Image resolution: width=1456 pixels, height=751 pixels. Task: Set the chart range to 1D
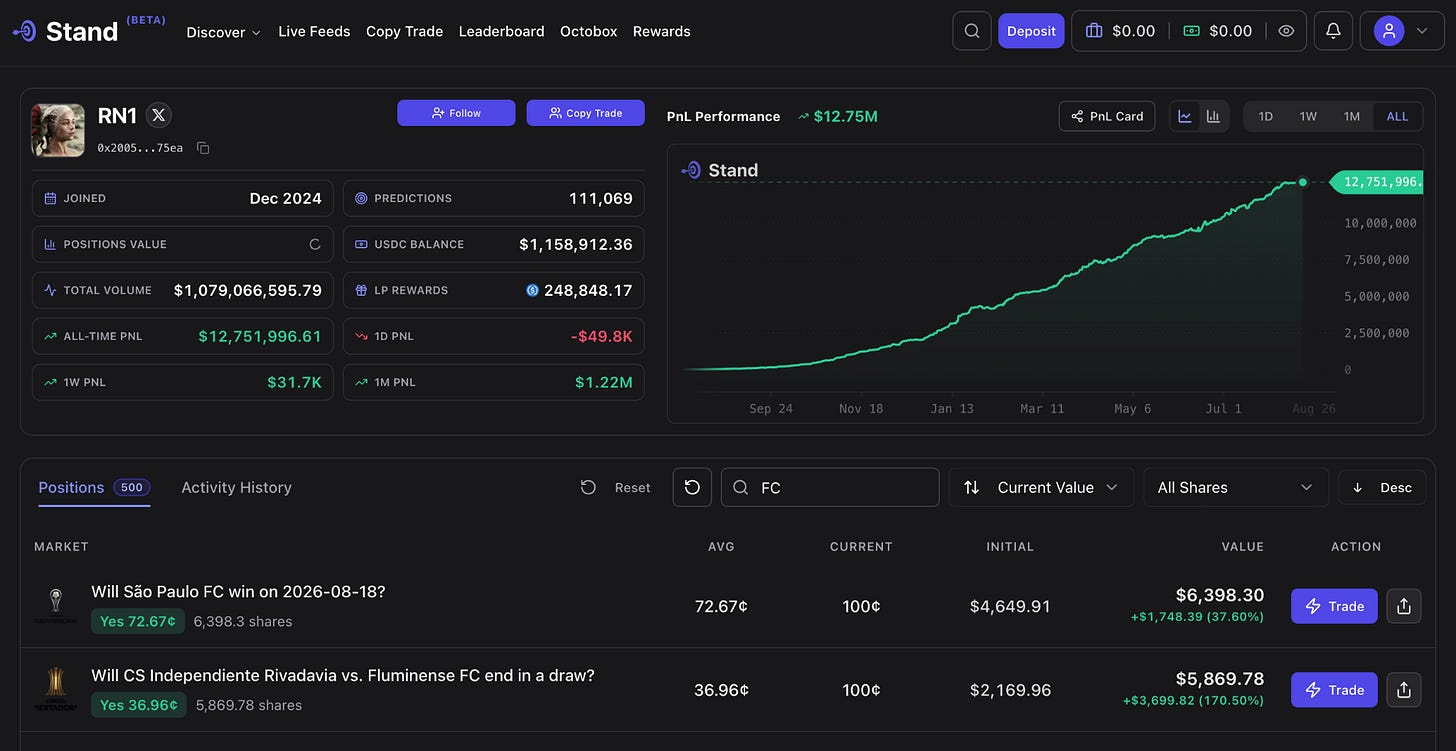pyautogui.click(x=1265, y=116)
